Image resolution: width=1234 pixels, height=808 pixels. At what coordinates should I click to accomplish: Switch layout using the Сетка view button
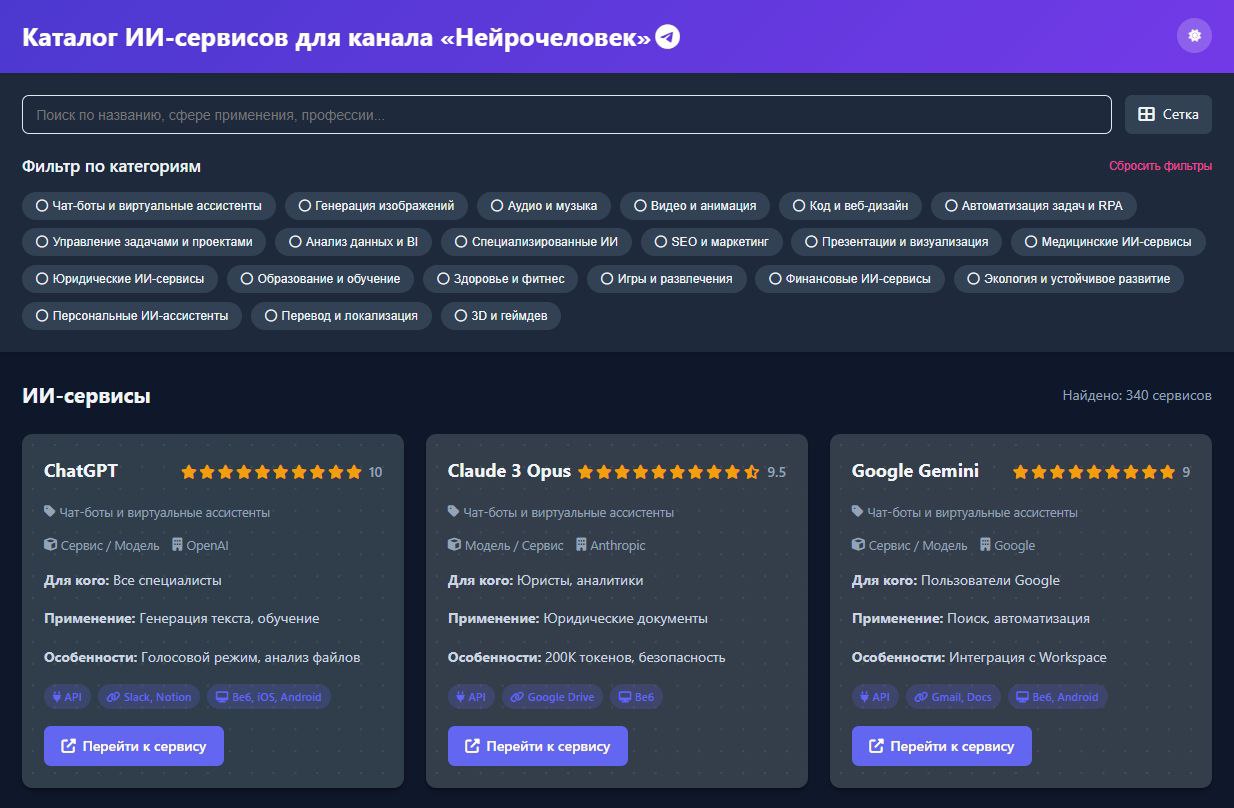point(1168,114)
